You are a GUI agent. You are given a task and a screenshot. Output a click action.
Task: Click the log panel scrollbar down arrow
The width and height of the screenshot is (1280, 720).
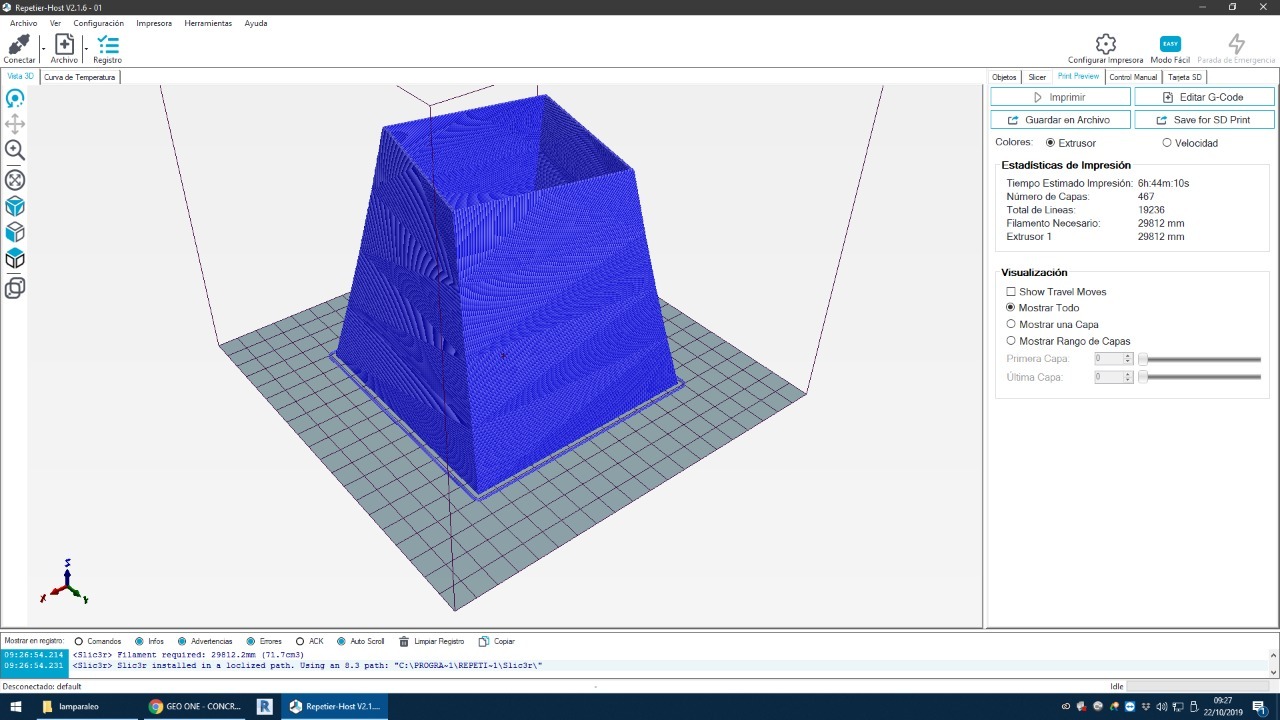[1273, 672]
